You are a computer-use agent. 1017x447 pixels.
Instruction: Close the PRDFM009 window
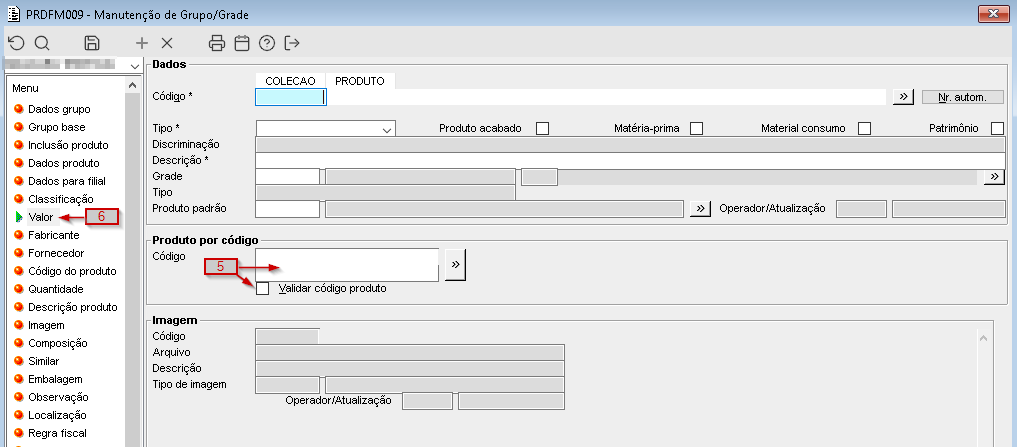(992, 14)
